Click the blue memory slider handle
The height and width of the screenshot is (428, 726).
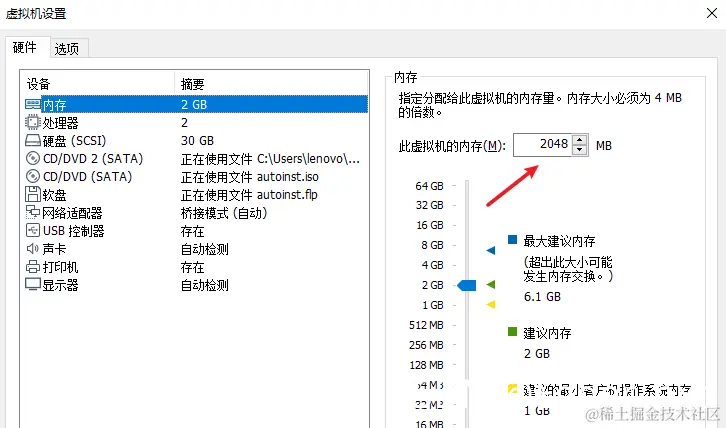pos(467,285)
